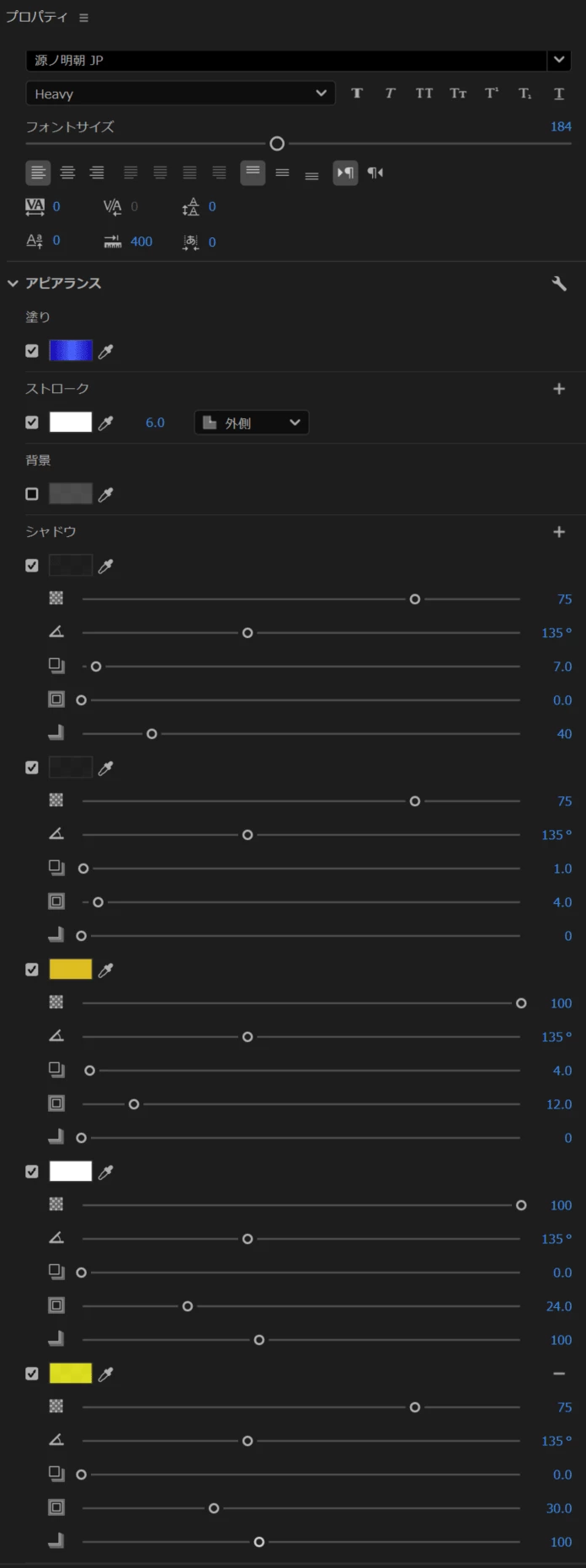Center align text icon
Screen dimensions: 586x1568
tap(67, 173)
